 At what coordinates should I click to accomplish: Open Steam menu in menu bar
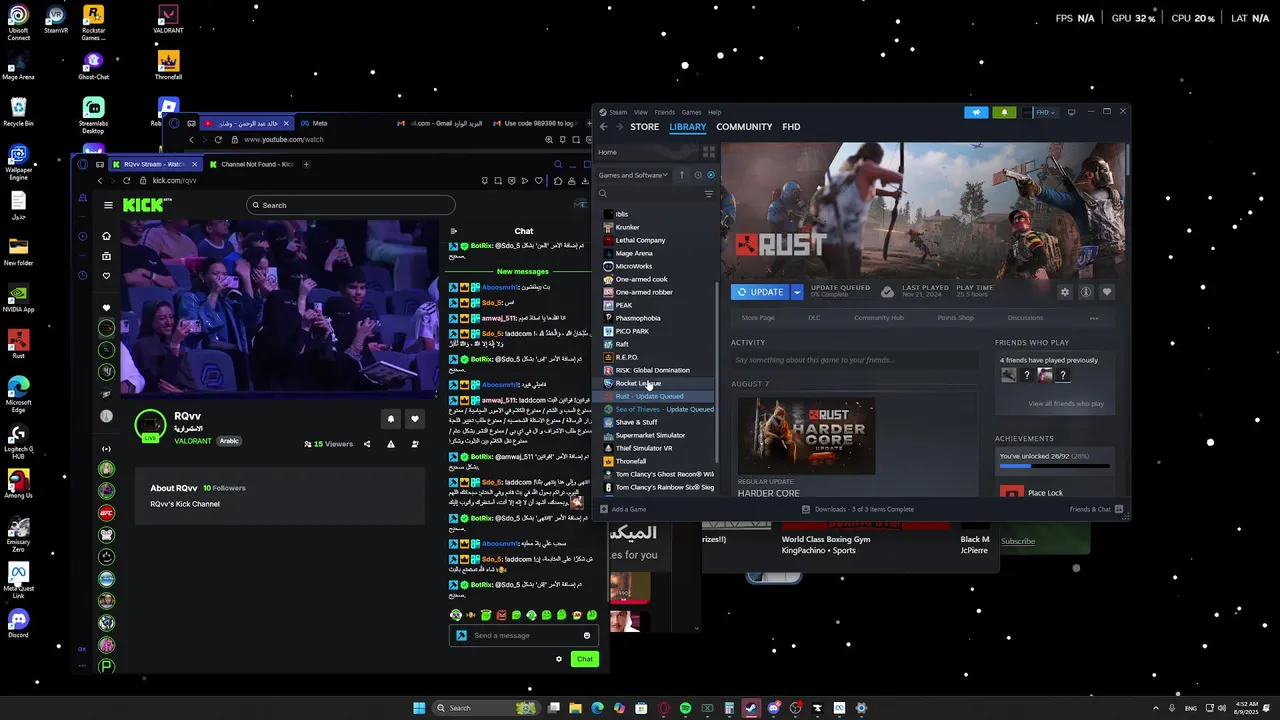(x=618, y=112)
